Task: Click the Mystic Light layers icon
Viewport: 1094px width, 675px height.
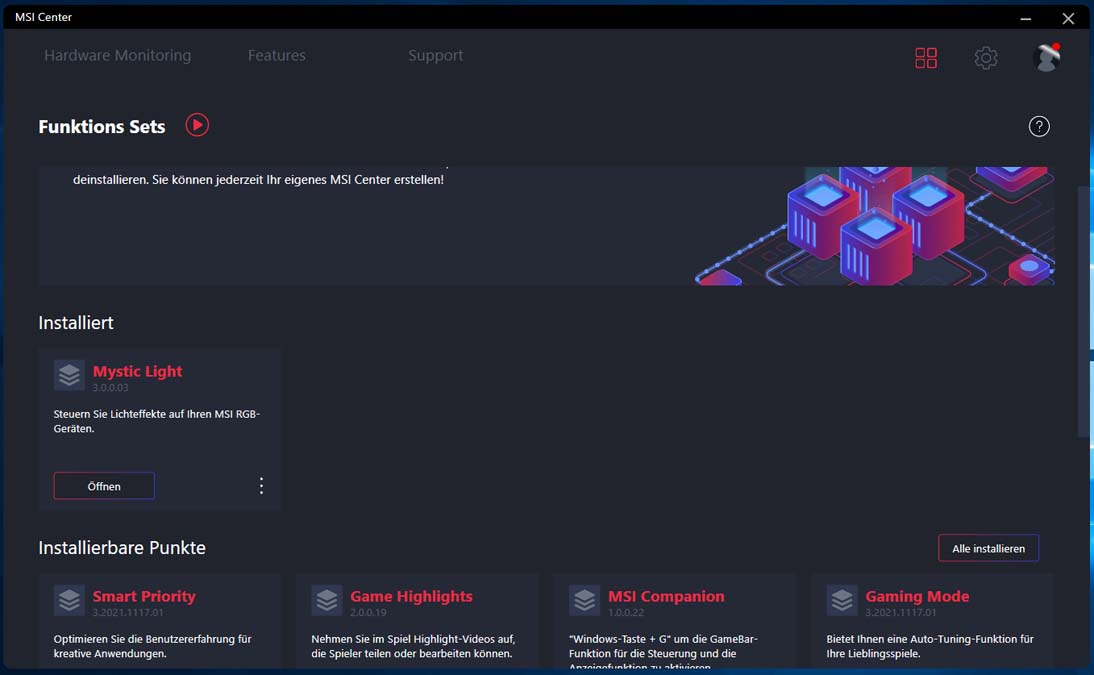Action: pyautogui.click(x=69, y=376)
